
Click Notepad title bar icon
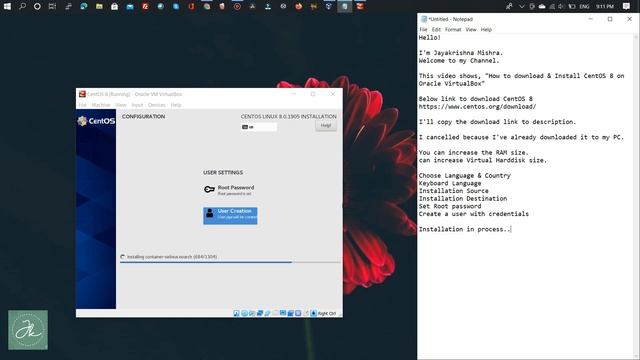coord(424,19)
